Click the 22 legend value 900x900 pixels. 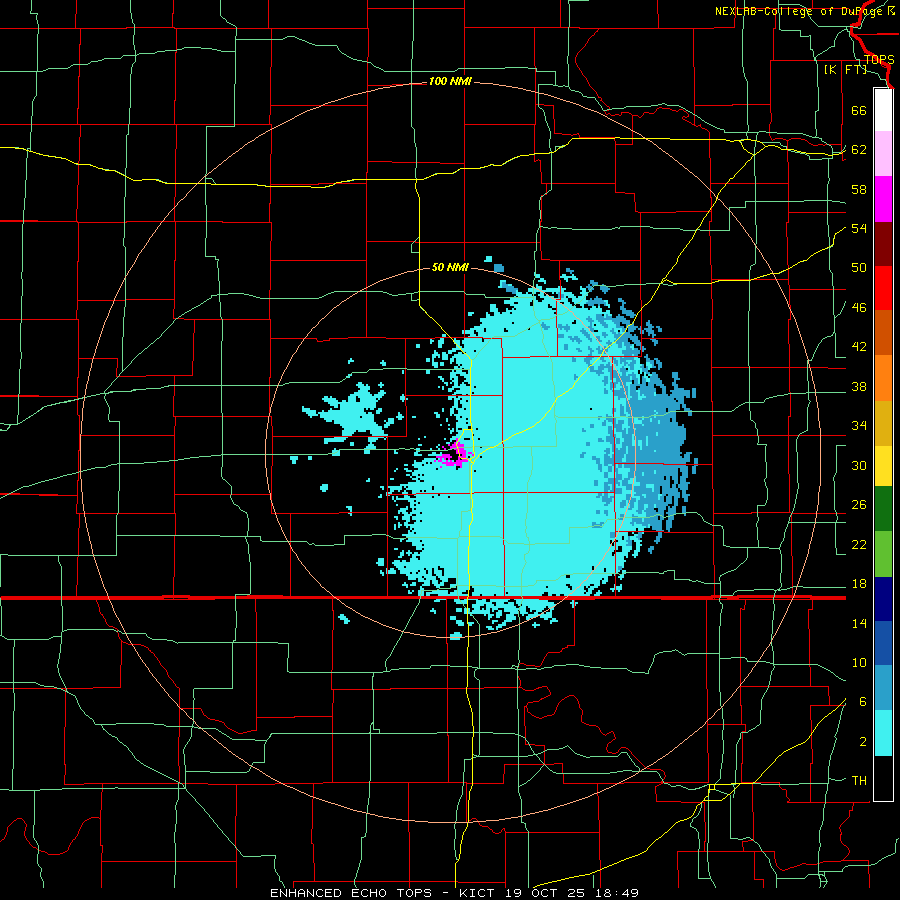click(859, 544)
